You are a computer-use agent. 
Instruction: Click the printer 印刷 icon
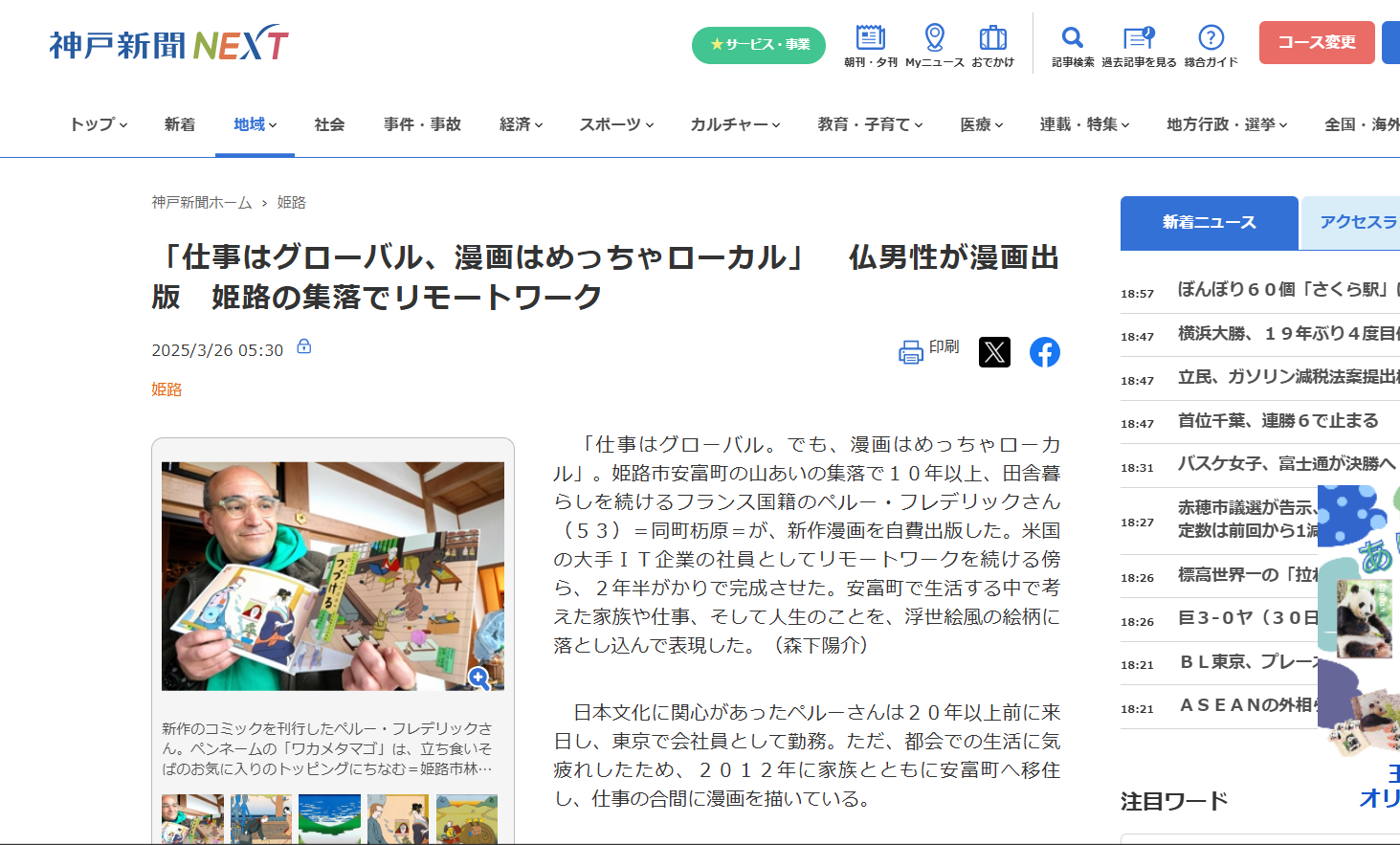click(911, 352)
